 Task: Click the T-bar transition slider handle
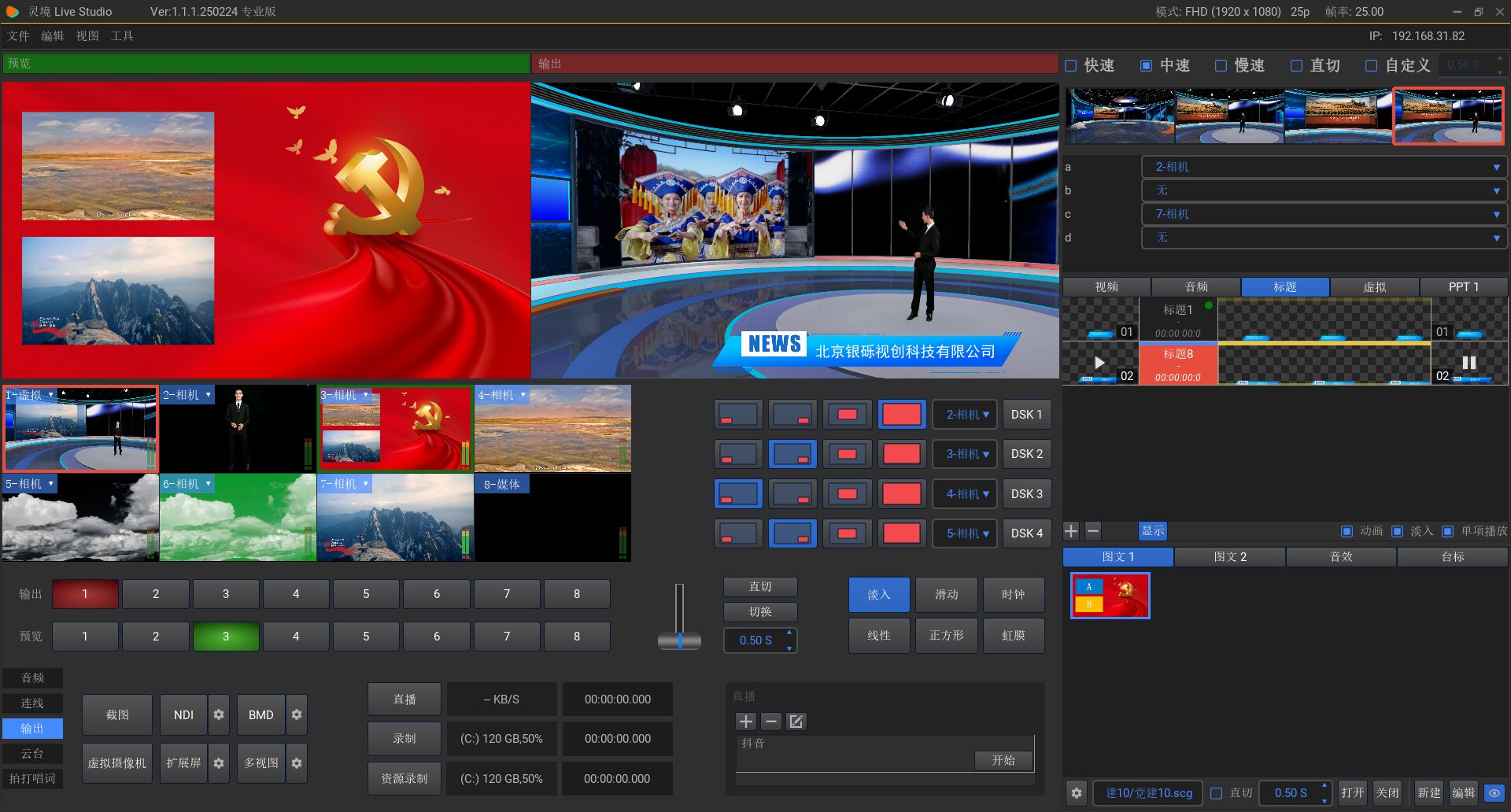679,640
